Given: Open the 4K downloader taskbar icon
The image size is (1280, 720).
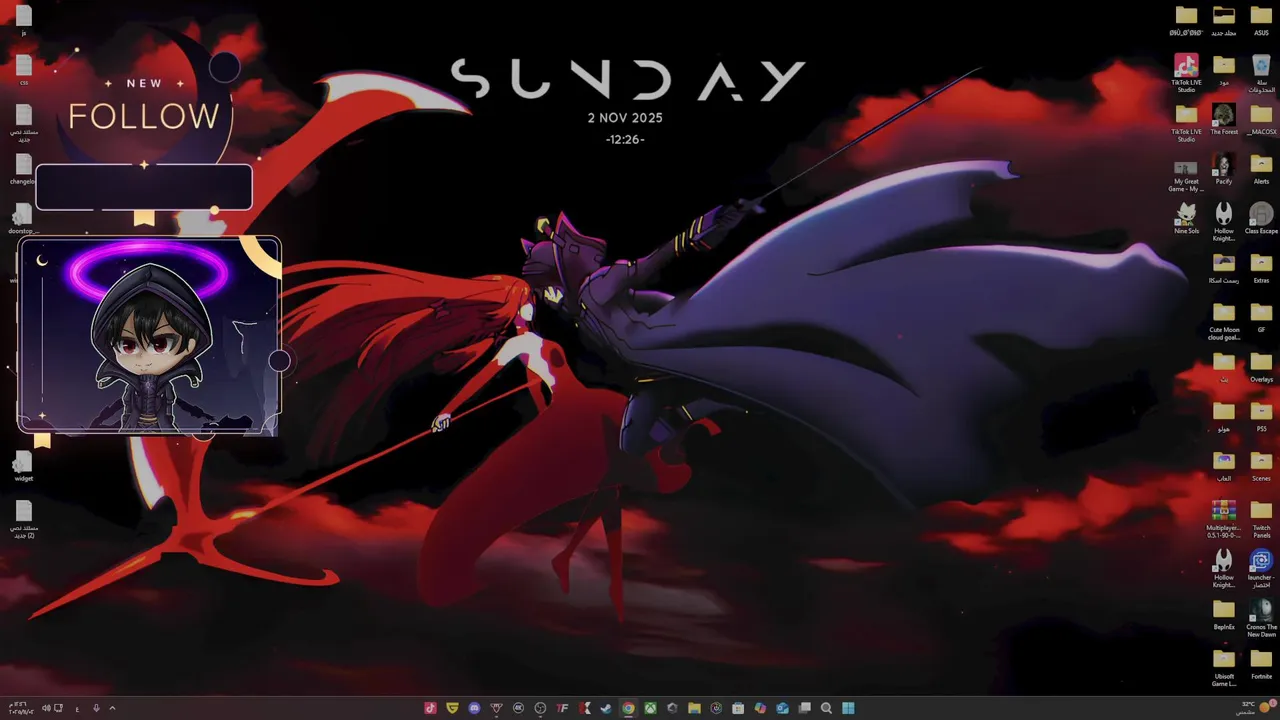Looking at the screenshot, I should pos(518,708).
